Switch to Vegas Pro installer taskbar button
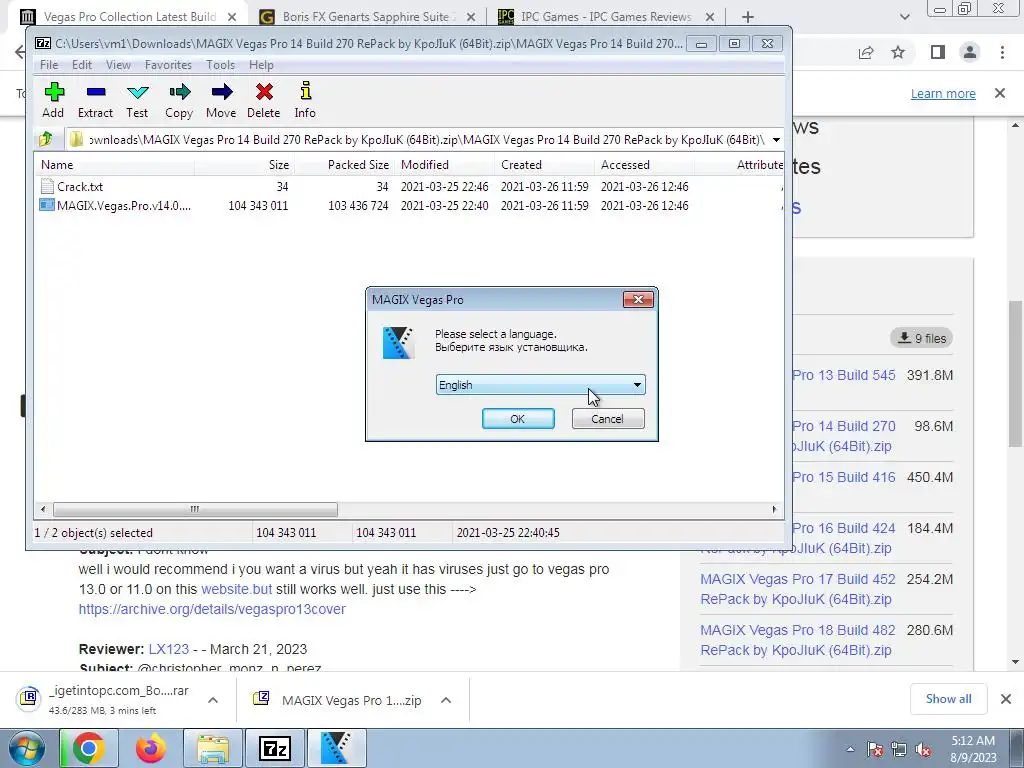This screenshot has height=768, width=1024. coord(337,748)
